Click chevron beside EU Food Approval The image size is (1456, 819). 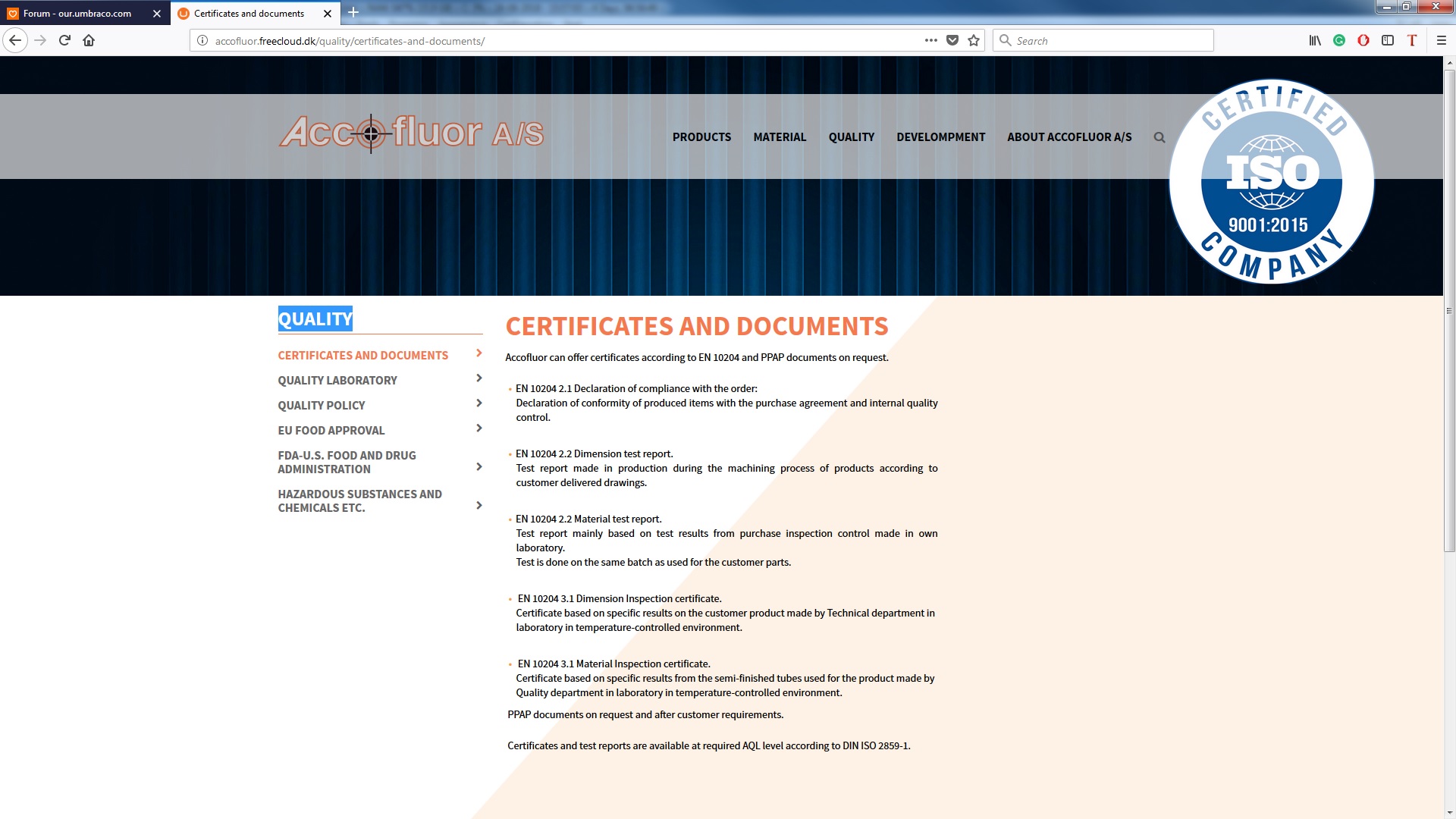(x=479, y=428)
